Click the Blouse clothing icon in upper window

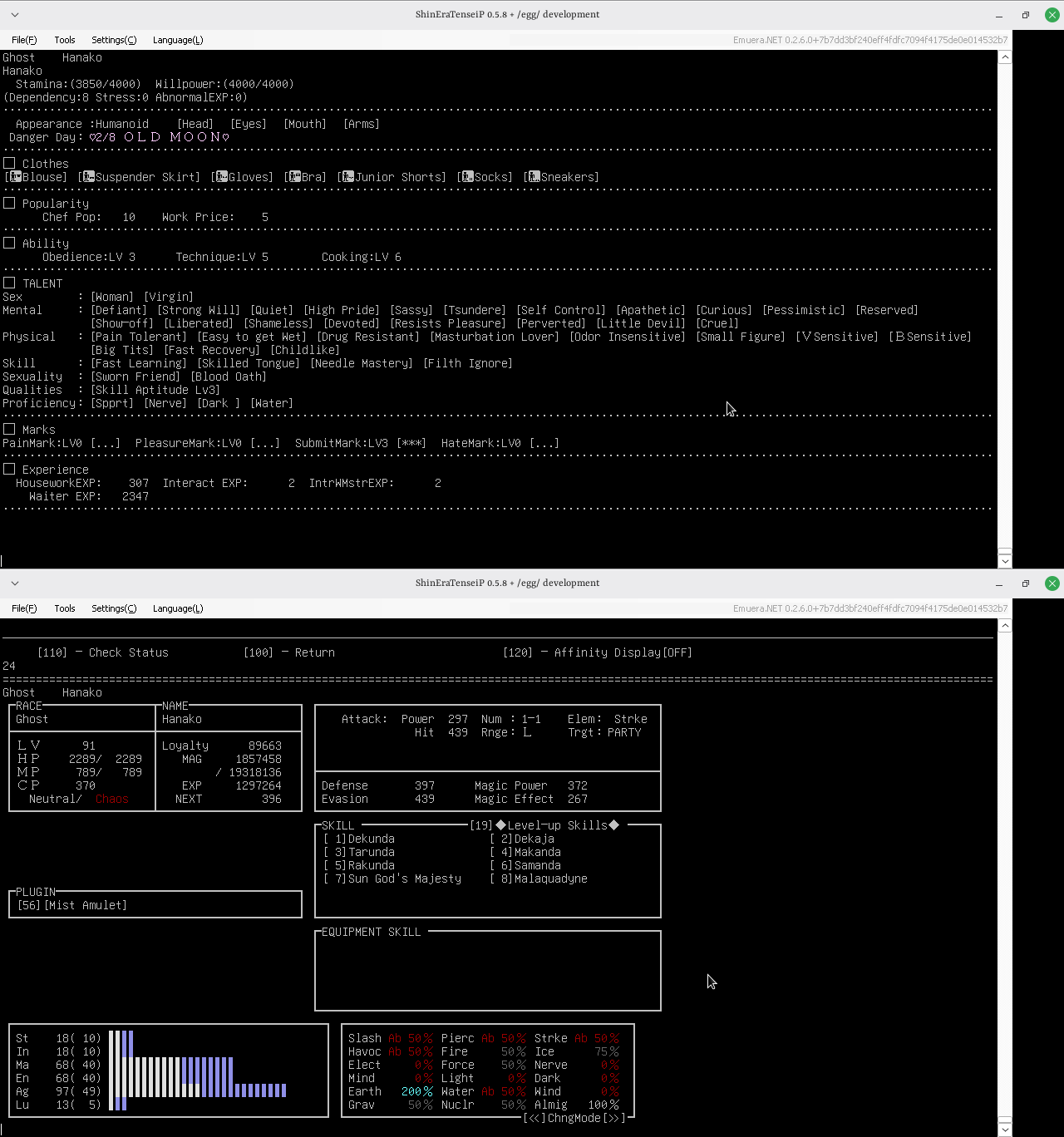pos(15,177)
